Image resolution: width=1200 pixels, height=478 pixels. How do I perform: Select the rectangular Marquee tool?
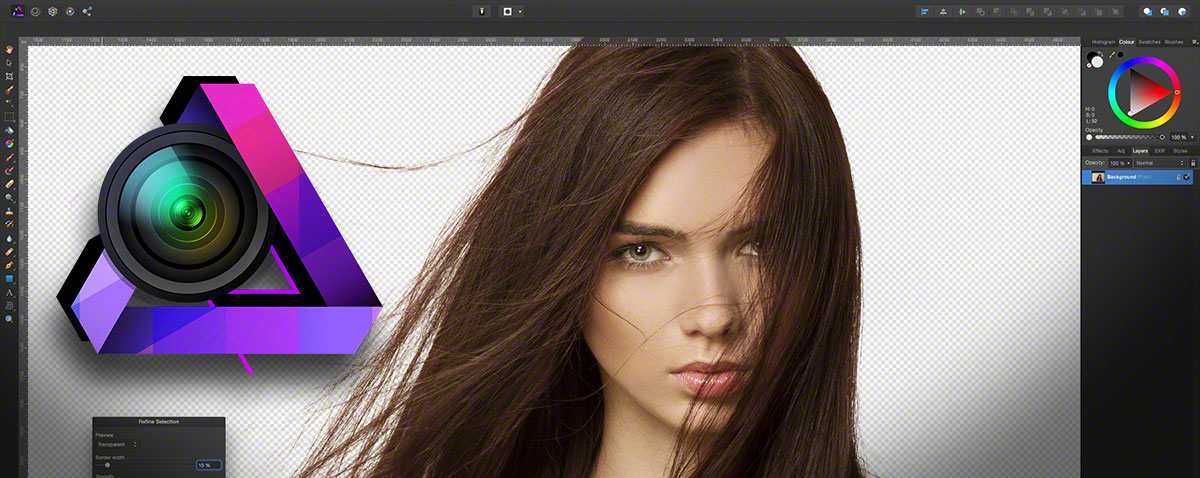tap(10, 117)
